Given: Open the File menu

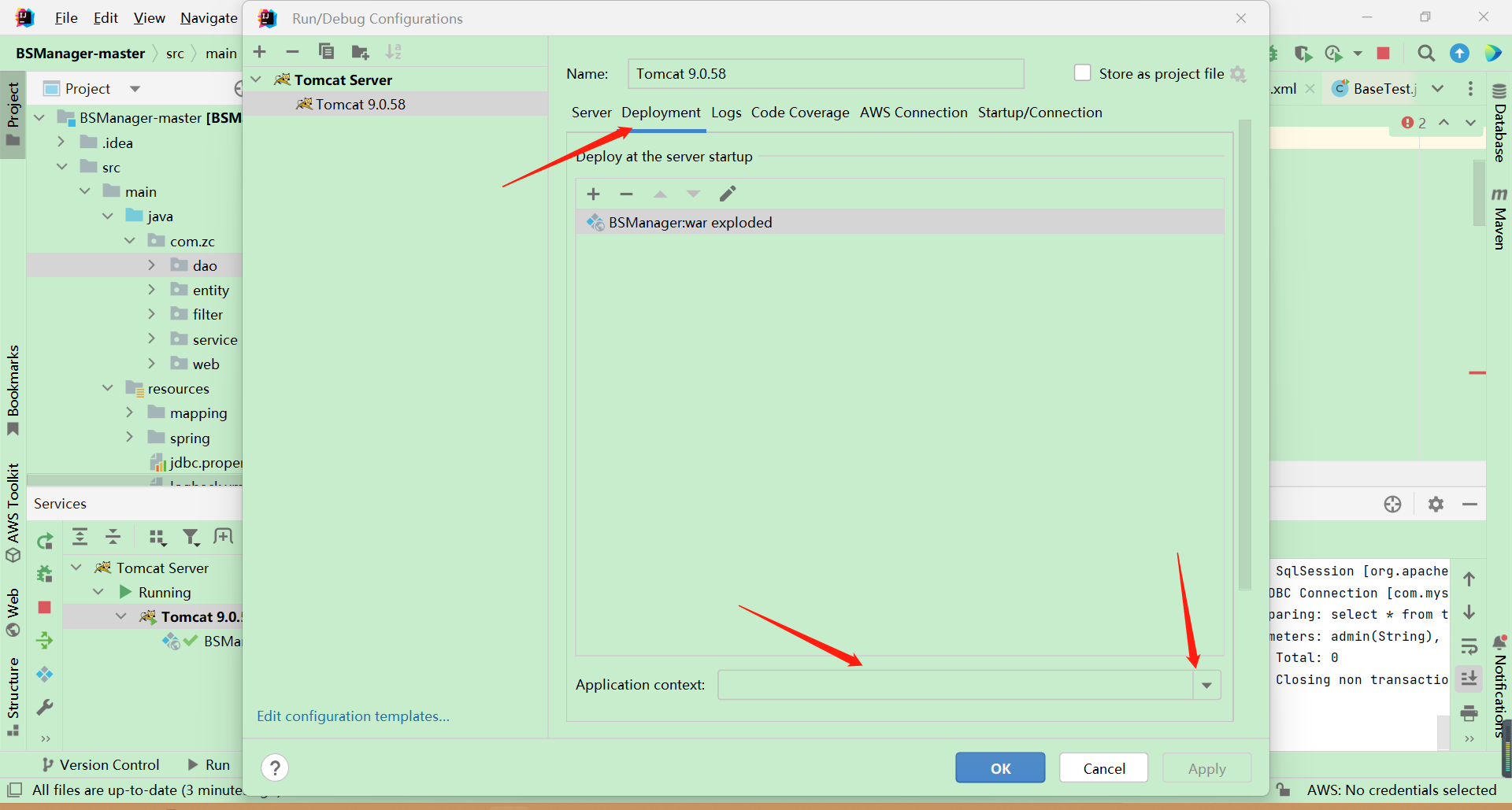Looking at the screenshot, I should [x=66, y=17].
